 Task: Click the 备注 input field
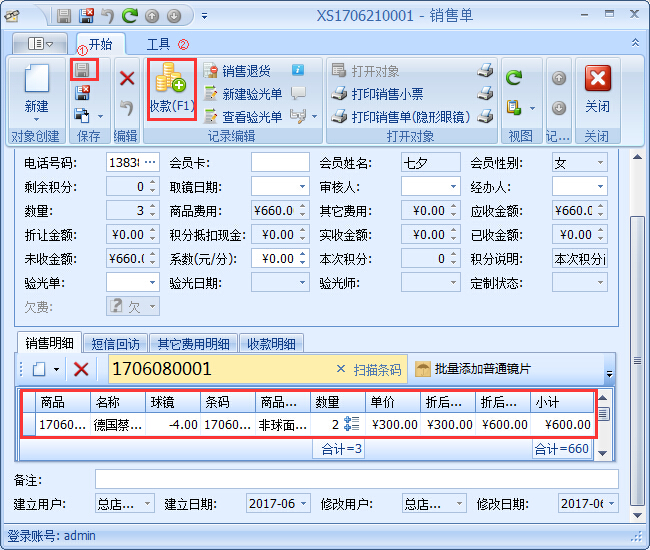click(x=357, y=479)
